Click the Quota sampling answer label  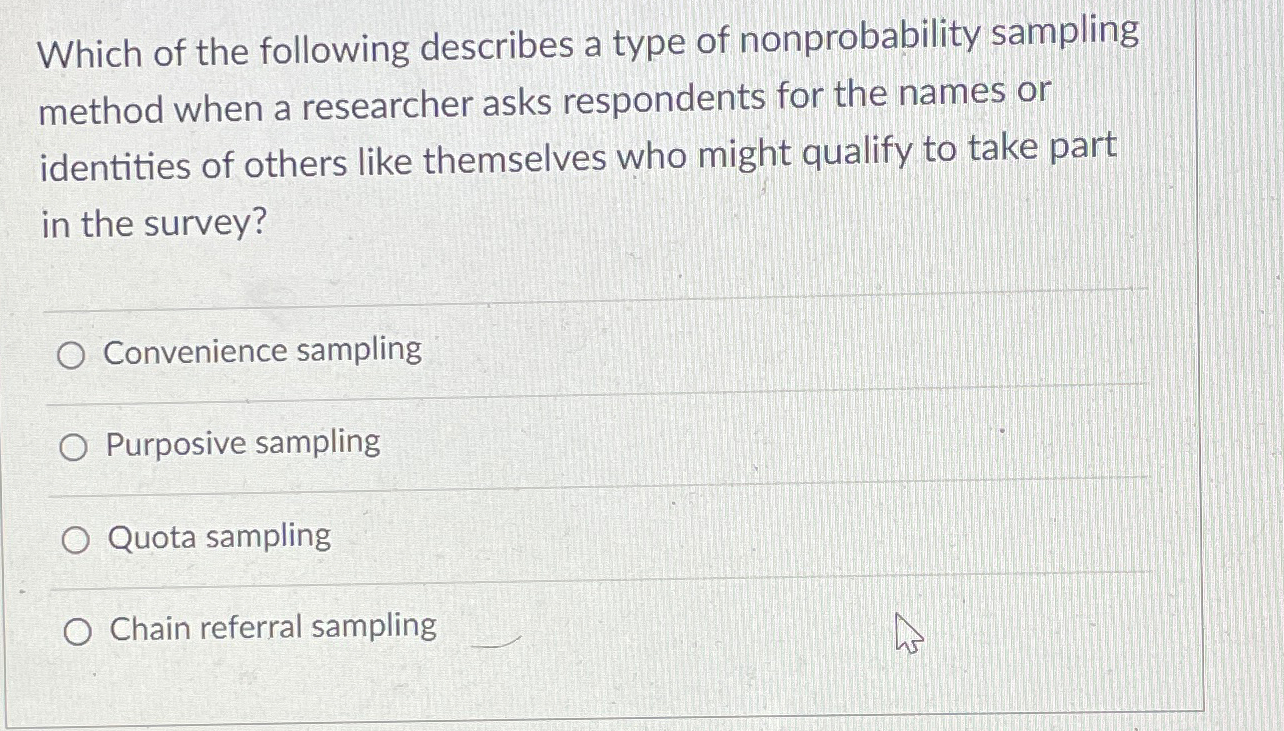click(219, 537)
